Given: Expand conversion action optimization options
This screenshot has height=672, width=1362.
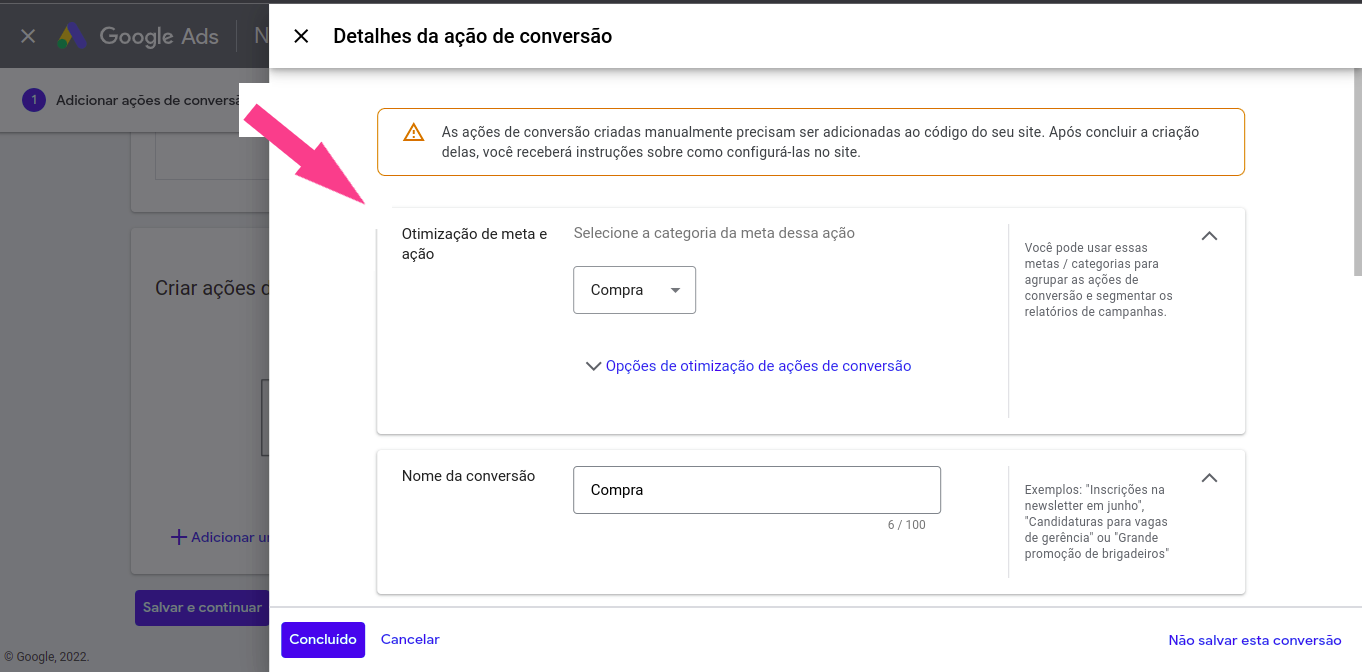Looking at the screenshot, I should pyautogui.click(x=748, y=366).
